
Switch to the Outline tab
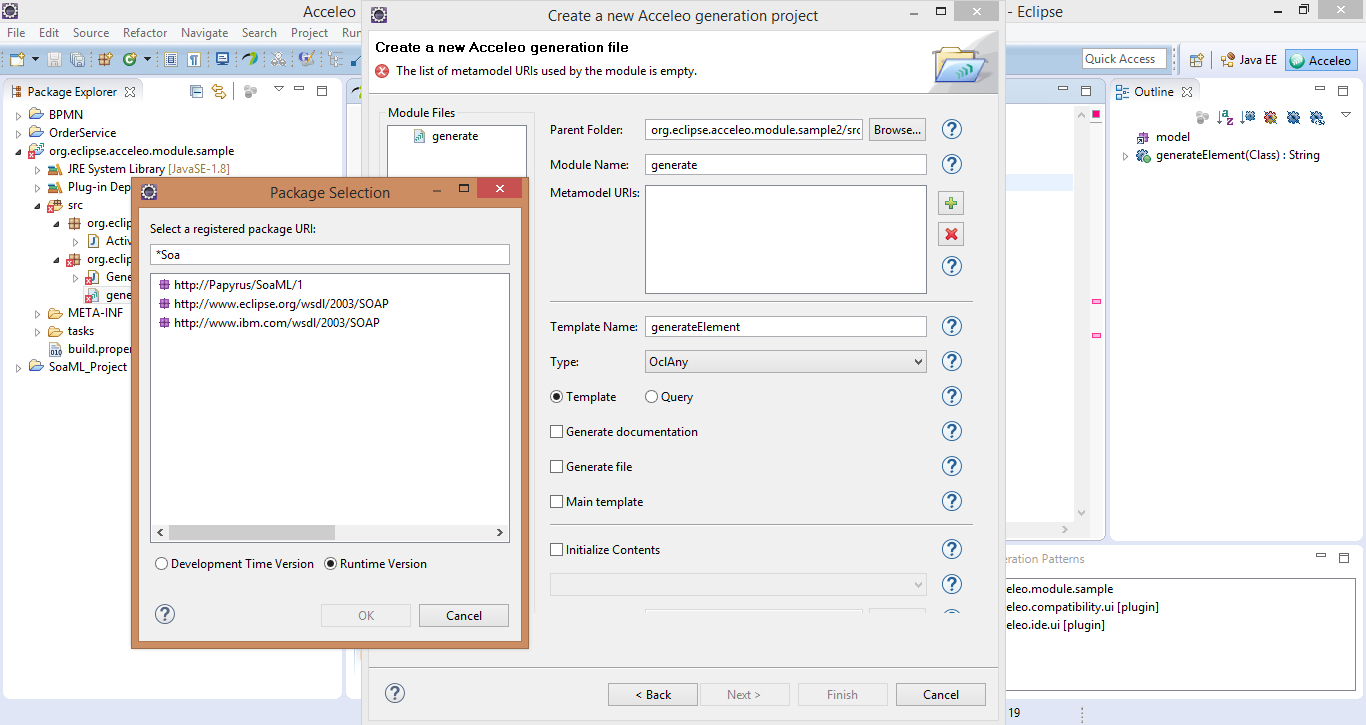click(x=1153, y=92)
